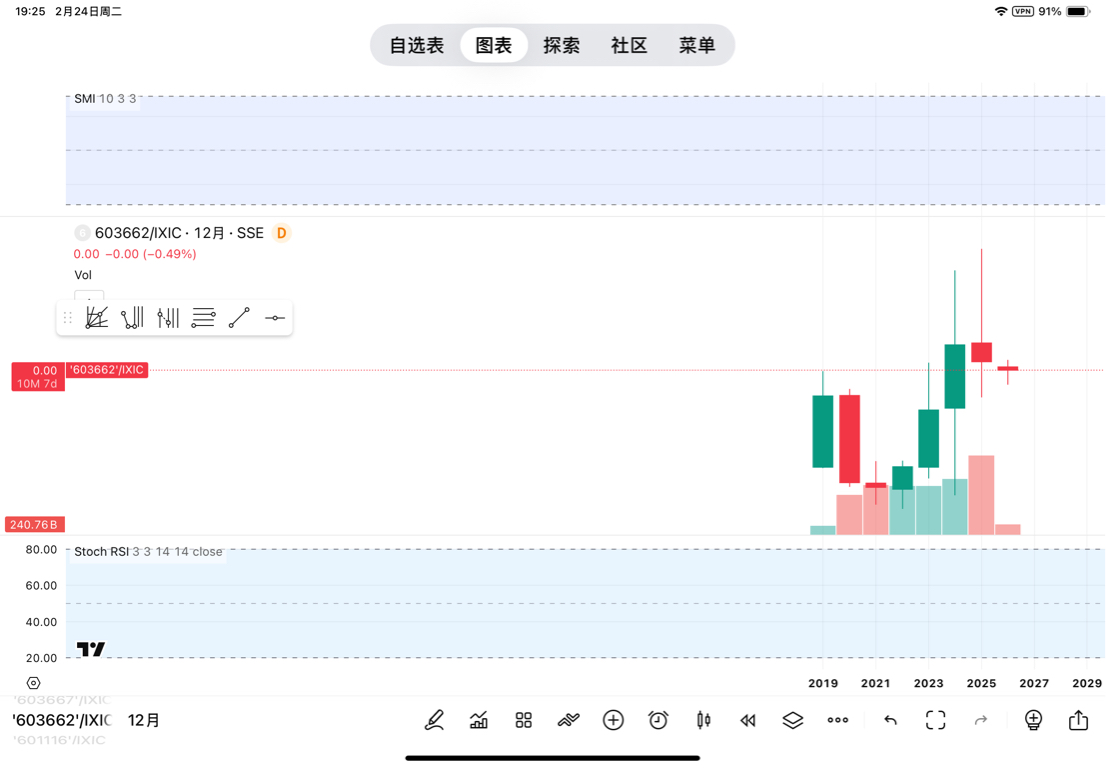1106x768 pixels.
Task: Switch to the 自选表 tab
Action: pyautogui.click(x=417, y=46)
